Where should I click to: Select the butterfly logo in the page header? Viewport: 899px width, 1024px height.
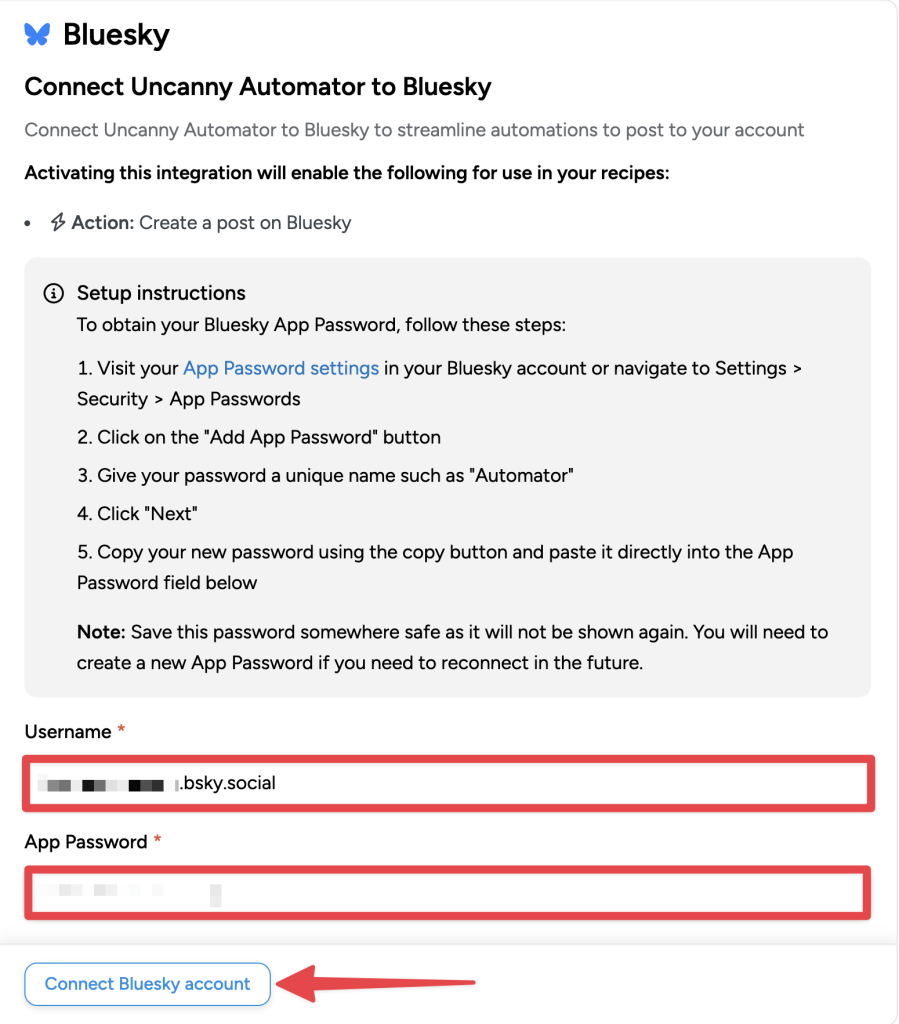pos(37,33)
